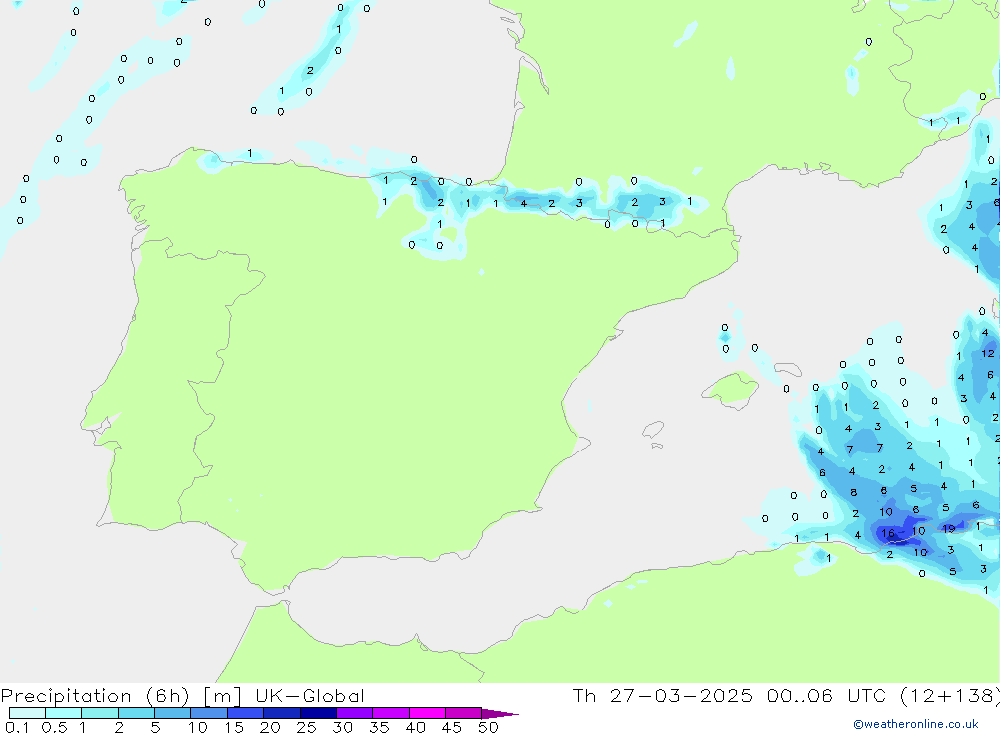The height and width of the screenshot is (733, 1000).
Task: Select the 20–25 legend color swatch
Action: [x=282, y=713]
